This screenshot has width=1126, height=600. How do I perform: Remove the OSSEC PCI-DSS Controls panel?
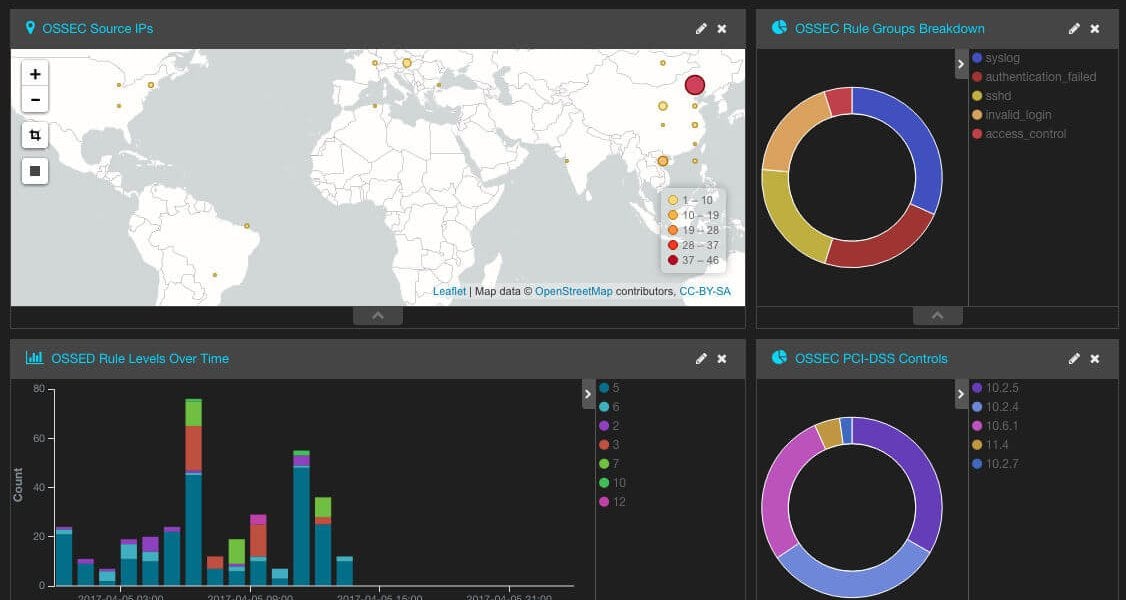click(x=1094, y=359)
